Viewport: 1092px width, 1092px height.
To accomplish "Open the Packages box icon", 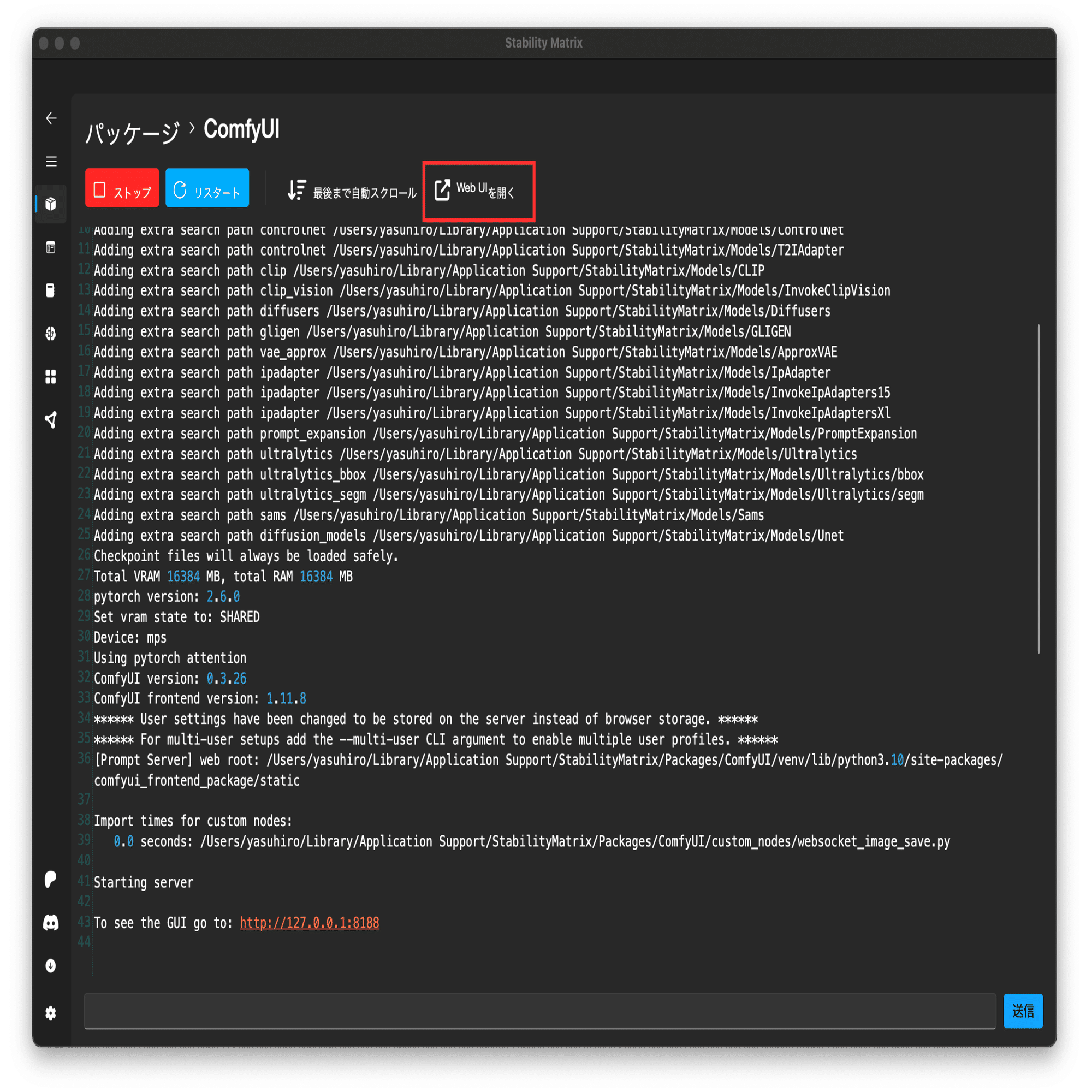I will click(51, 204).
